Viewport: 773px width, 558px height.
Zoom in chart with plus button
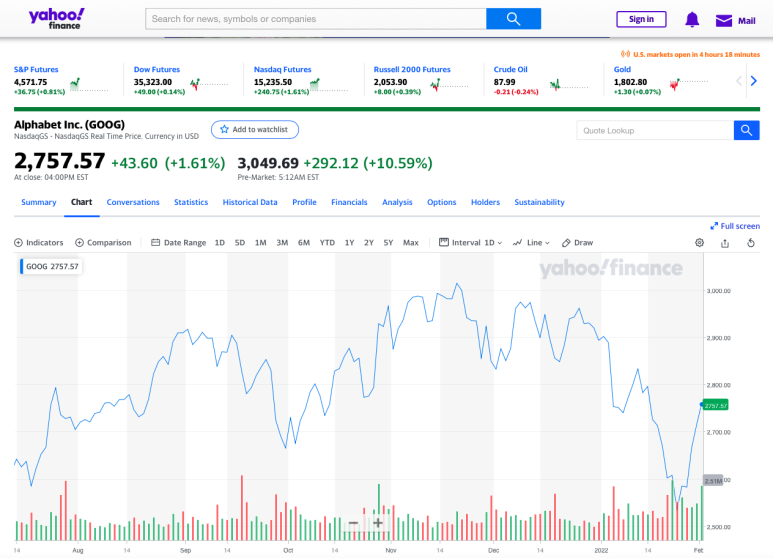(x=378, y=523)
